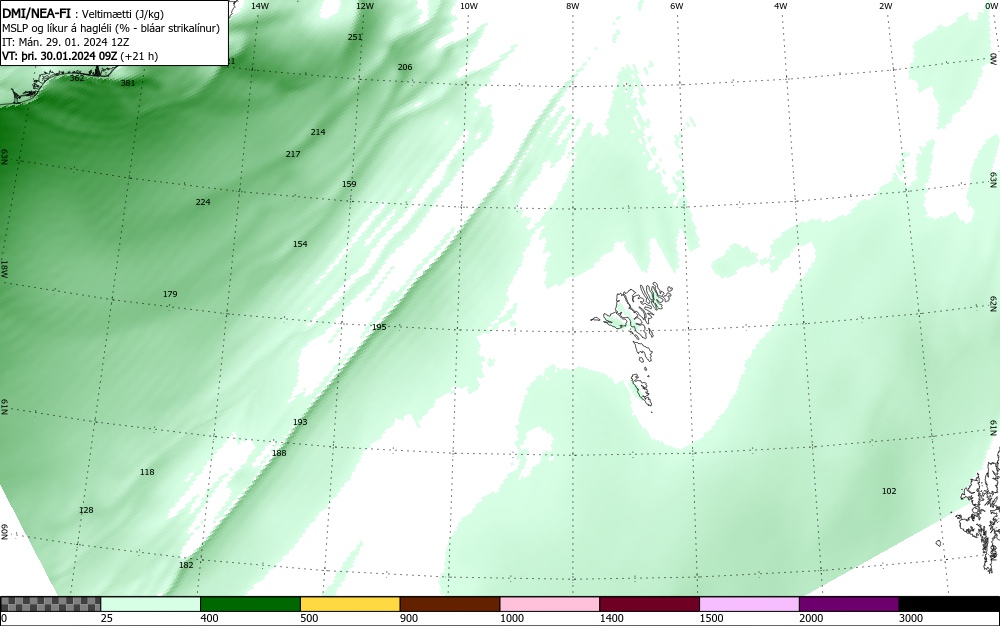Image resolution: width=1000 pixels, height=626 pixels.
Task: Click the '4W' longitude label
Action: (x=781, y=6)
